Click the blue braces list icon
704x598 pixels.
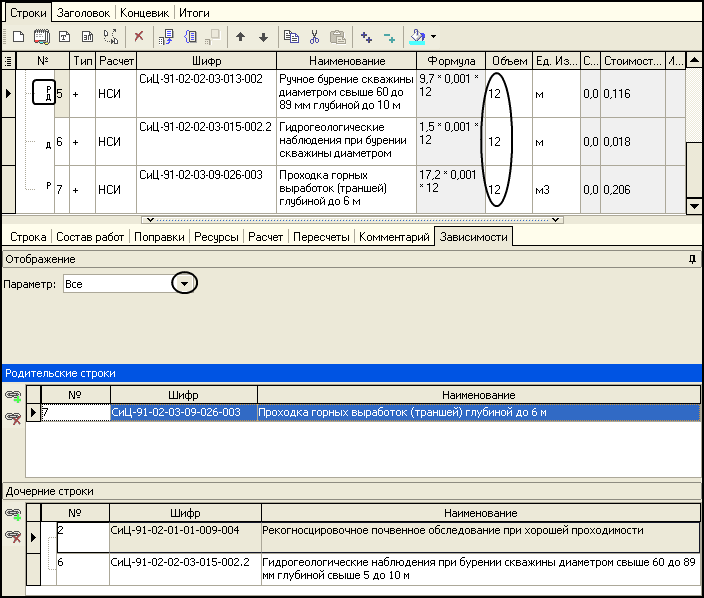point(190,37)
